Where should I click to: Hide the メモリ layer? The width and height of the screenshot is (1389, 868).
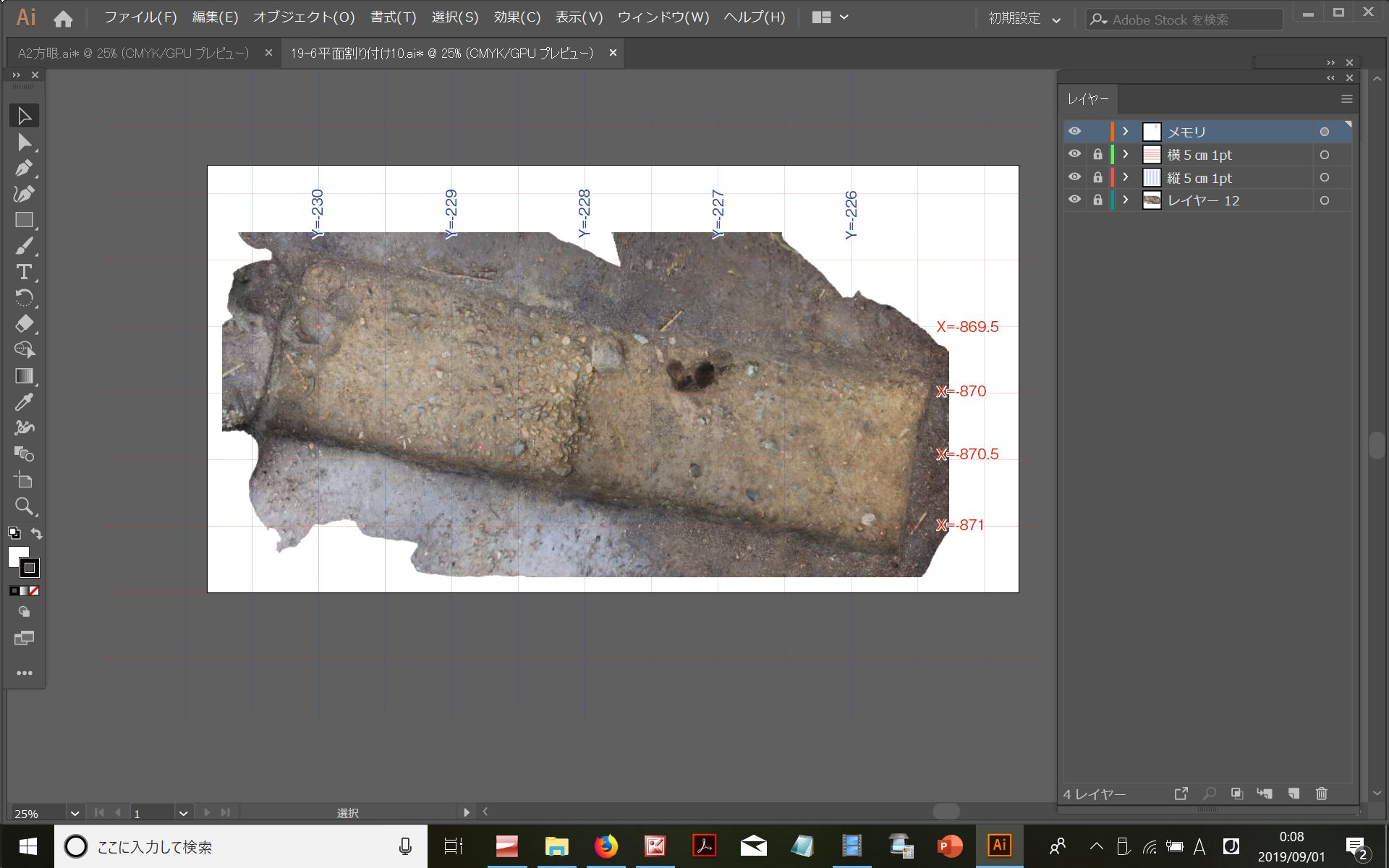point(1074,132)
